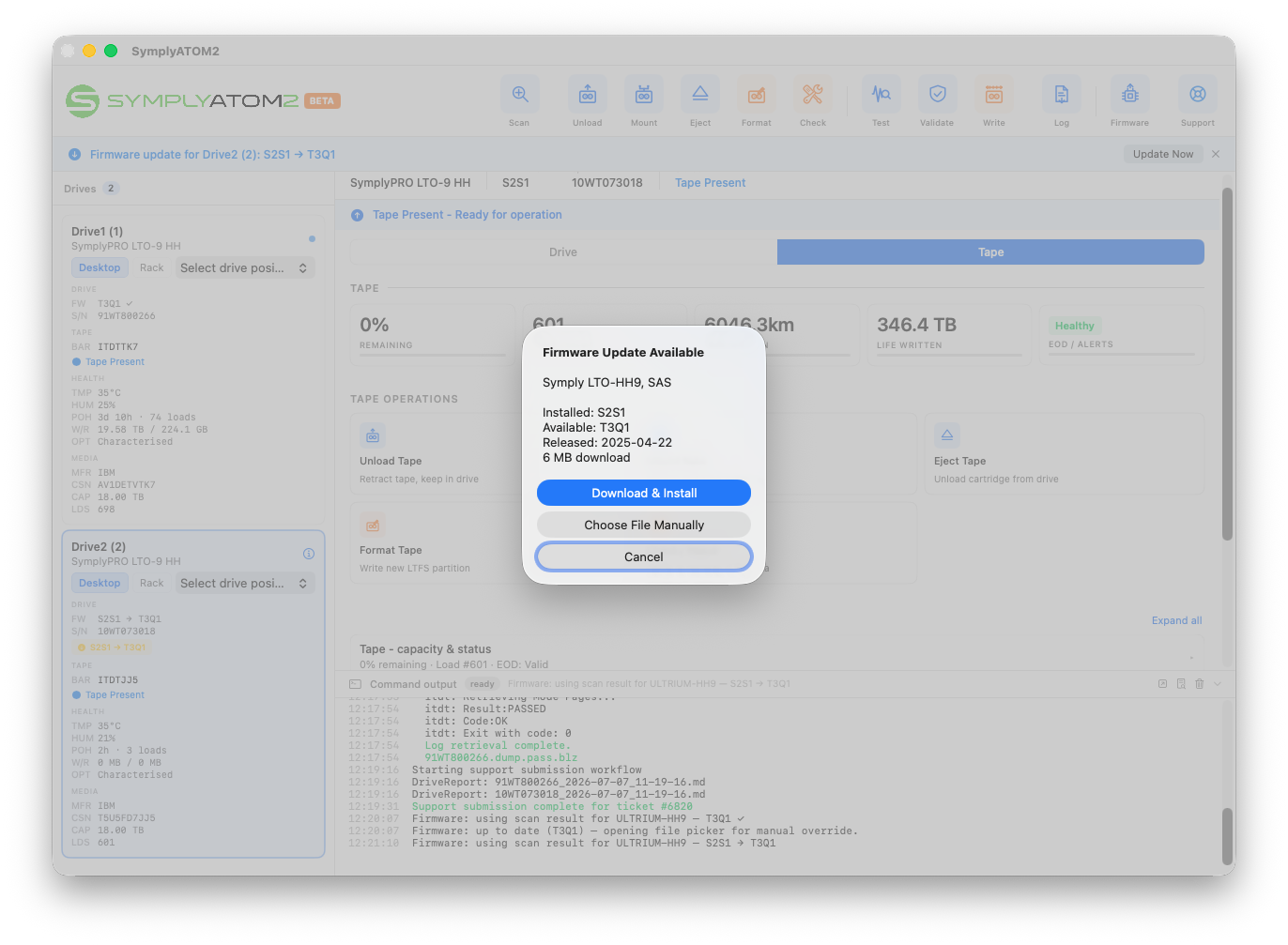Click the info icon on Drive2 card

[x=309, y=554]
